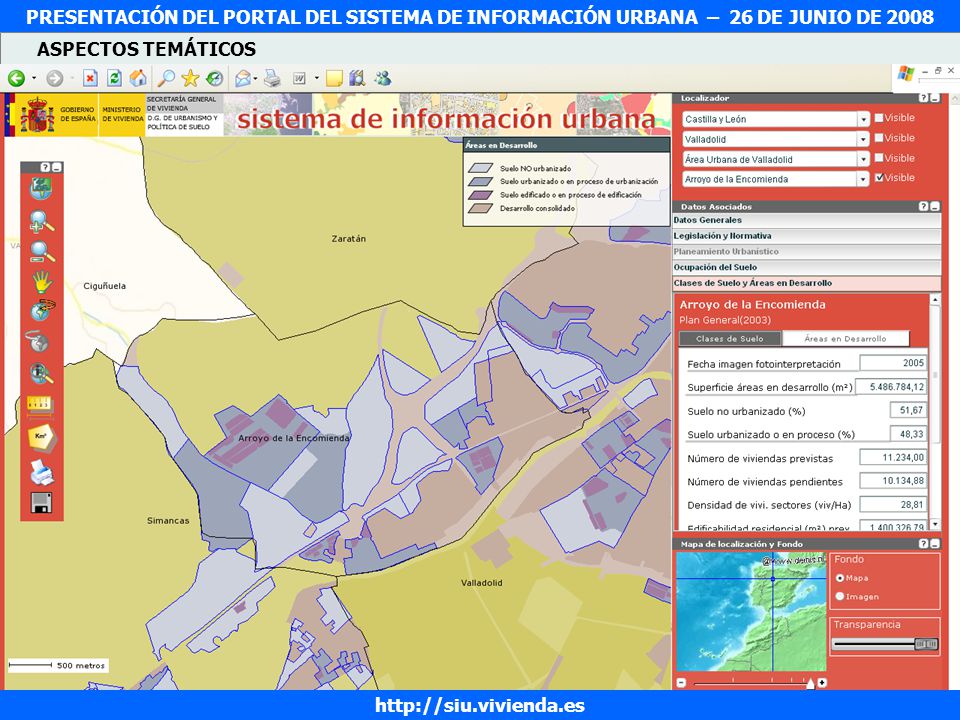Open help for the localization map panel
This screenshot has width=960, height=720.
pyautogui.click(x=924, y=544)
